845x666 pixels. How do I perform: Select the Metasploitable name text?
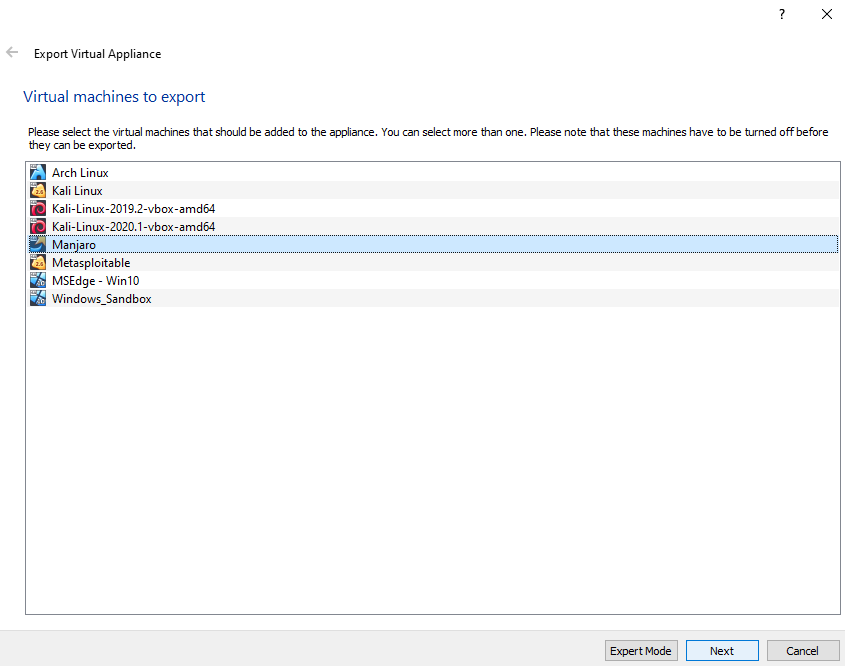point(91,263)
